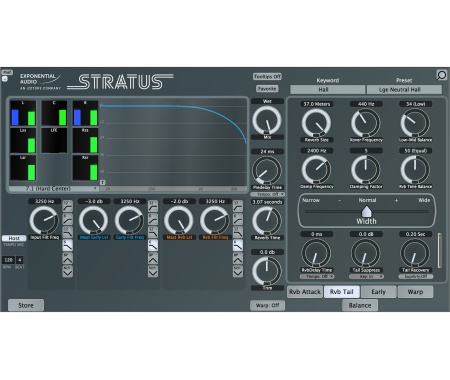The image size is (450, 380).
Task: Click the Damping Factor knob
Action: (x=366, y=170)
